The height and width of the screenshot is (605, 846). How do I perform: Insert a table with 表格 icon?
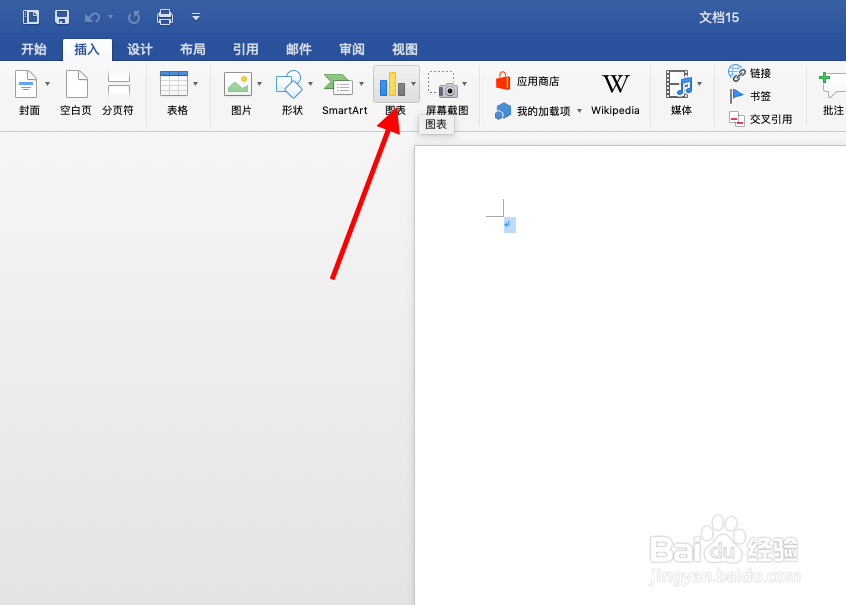click(174, 84)
